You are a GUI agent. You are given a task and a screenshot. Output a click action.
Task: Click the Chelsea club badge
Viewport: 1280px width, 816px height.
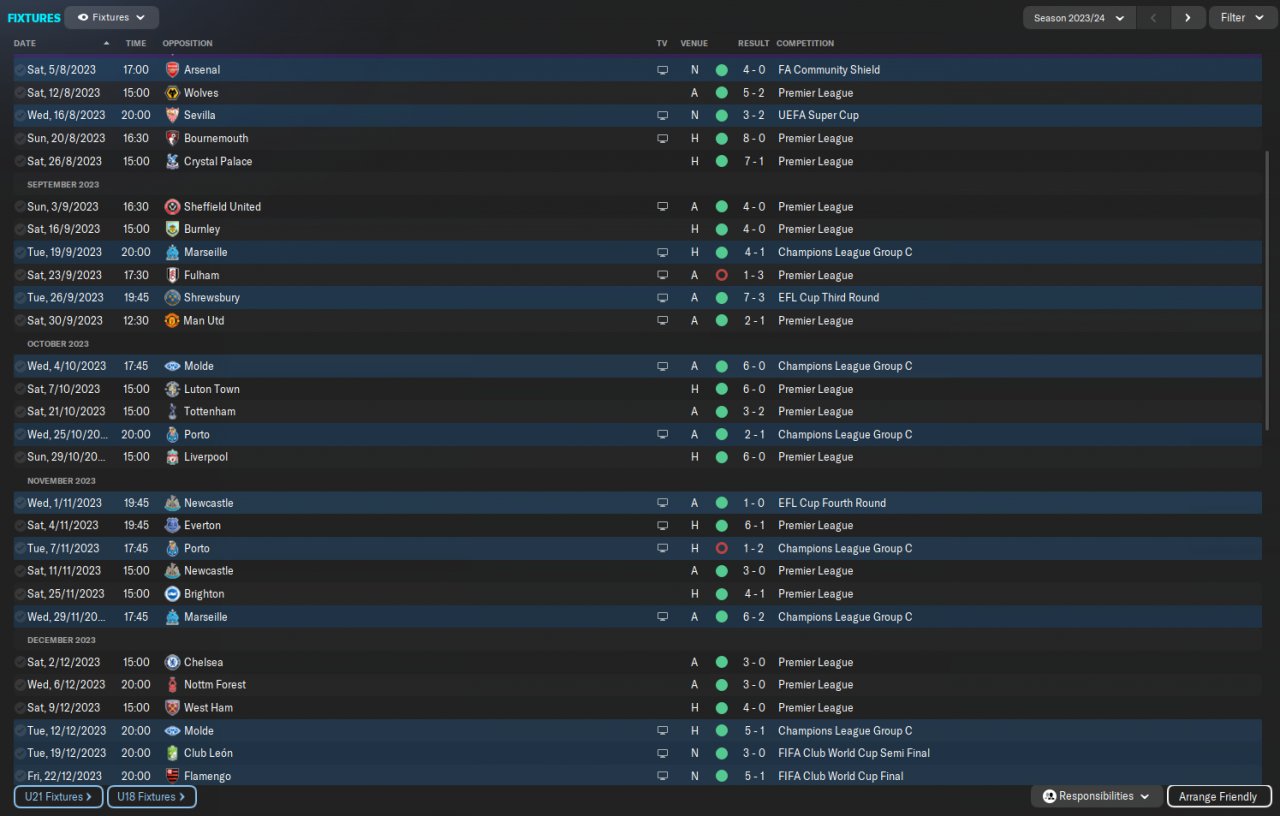[x=172, y=662]
